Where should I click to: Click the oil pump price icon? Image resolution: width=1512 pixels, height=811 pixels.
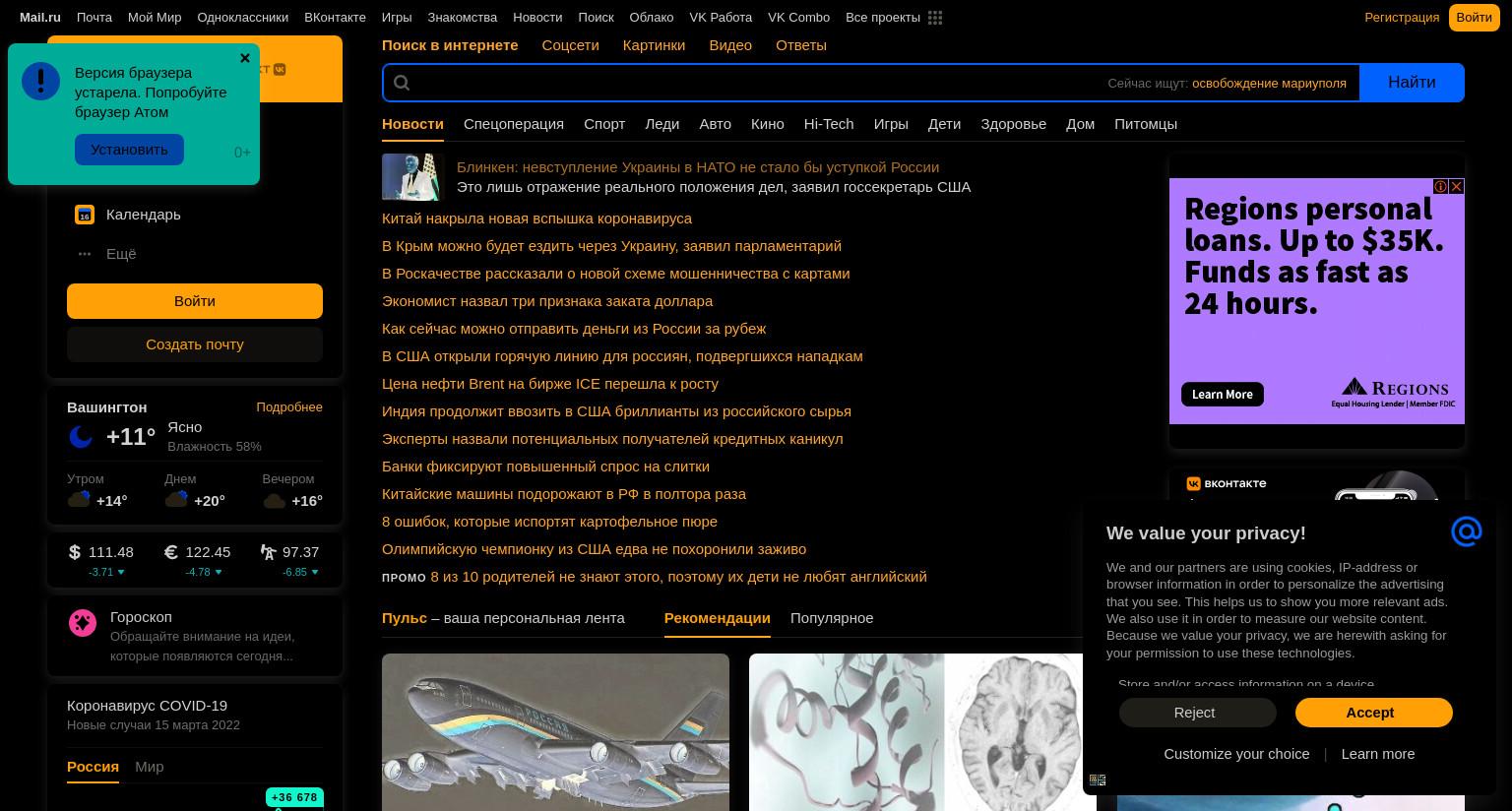click(x=268, y=552)
